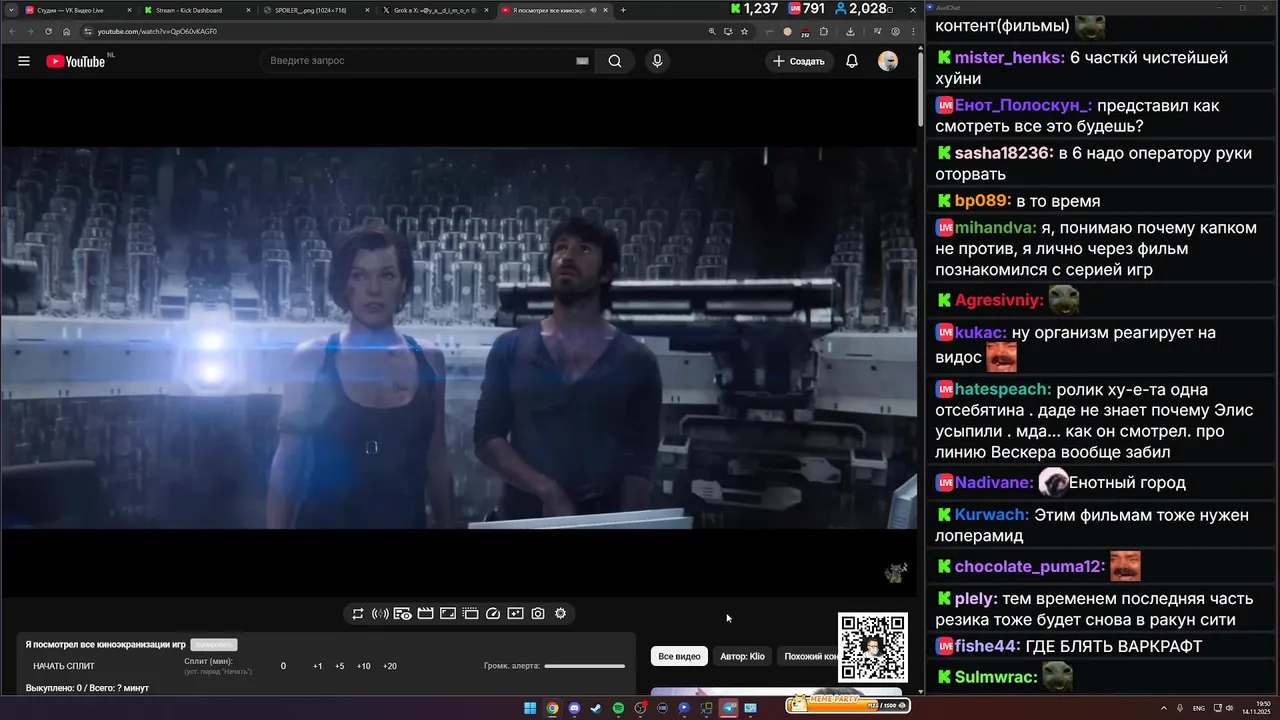Click username mihandva in chat
Image resolution: width=1280 pixels, height=720 pixels.
pyautogui.click(x=995, y=228)
